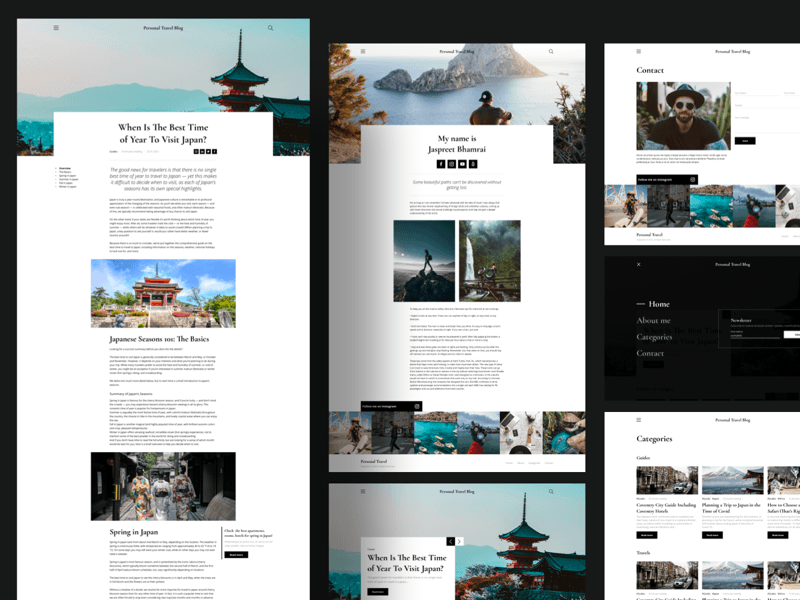Image resolution: width=800 pixels, height=600 pixels.
Task: Click Personal Travel footer logo on About page
Action: coord(373,461)
